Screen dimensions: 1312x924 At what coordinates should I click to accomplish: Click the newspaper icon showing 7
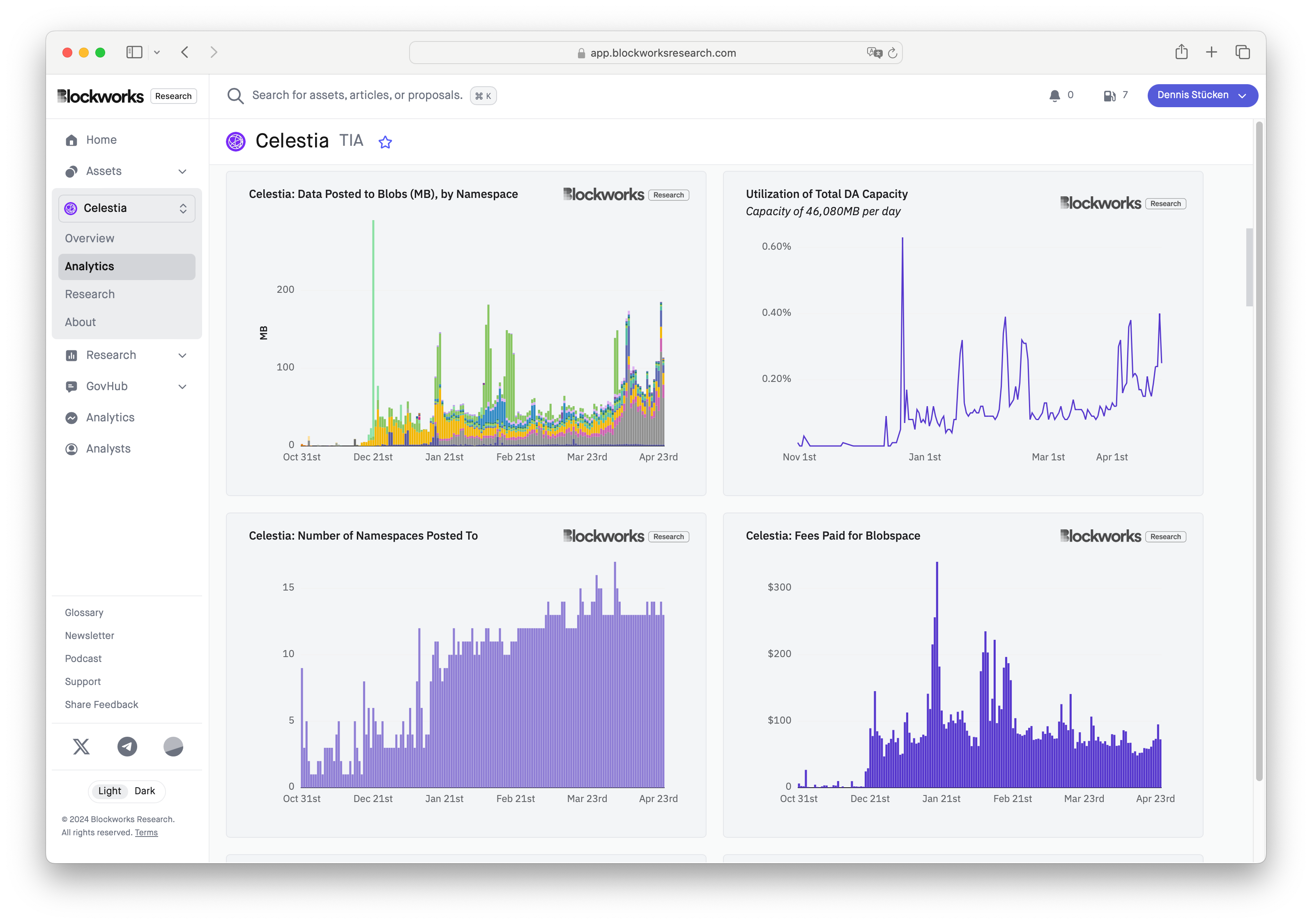[1109, 95]
